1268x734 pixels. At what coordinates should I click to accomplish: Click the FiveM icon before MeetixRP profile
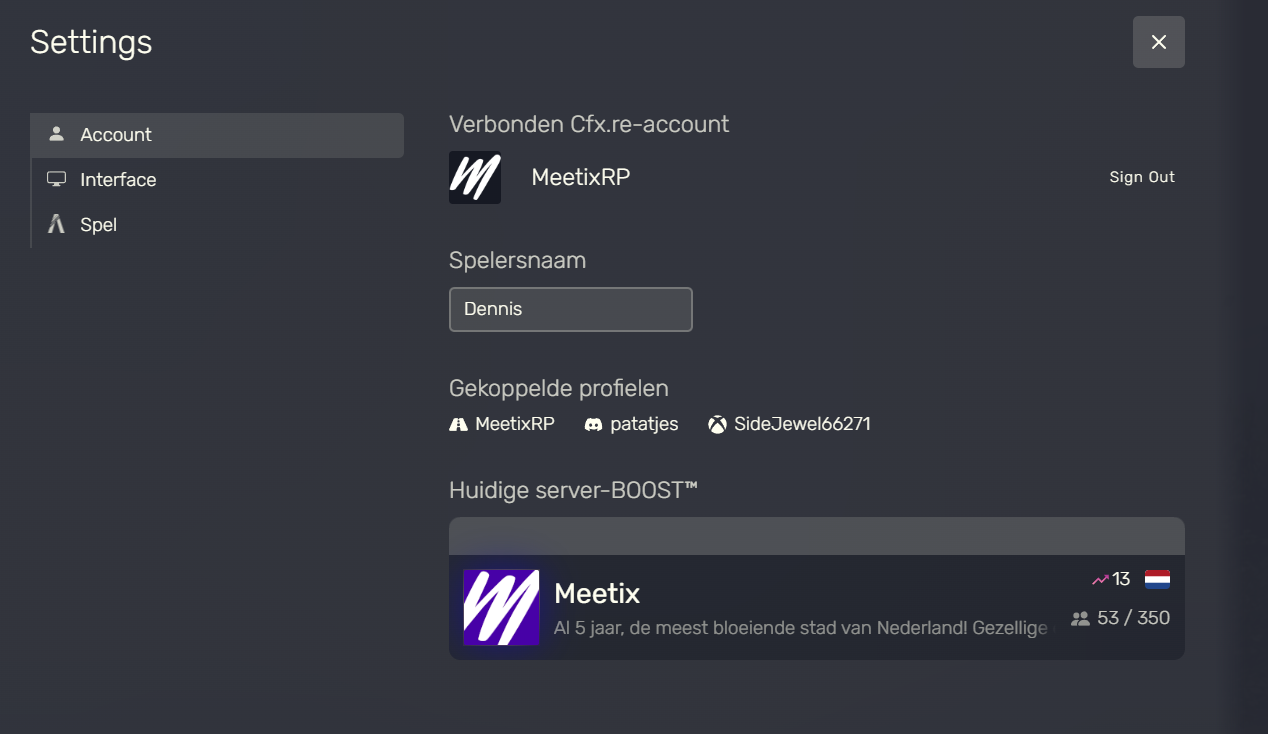point(457,423)
